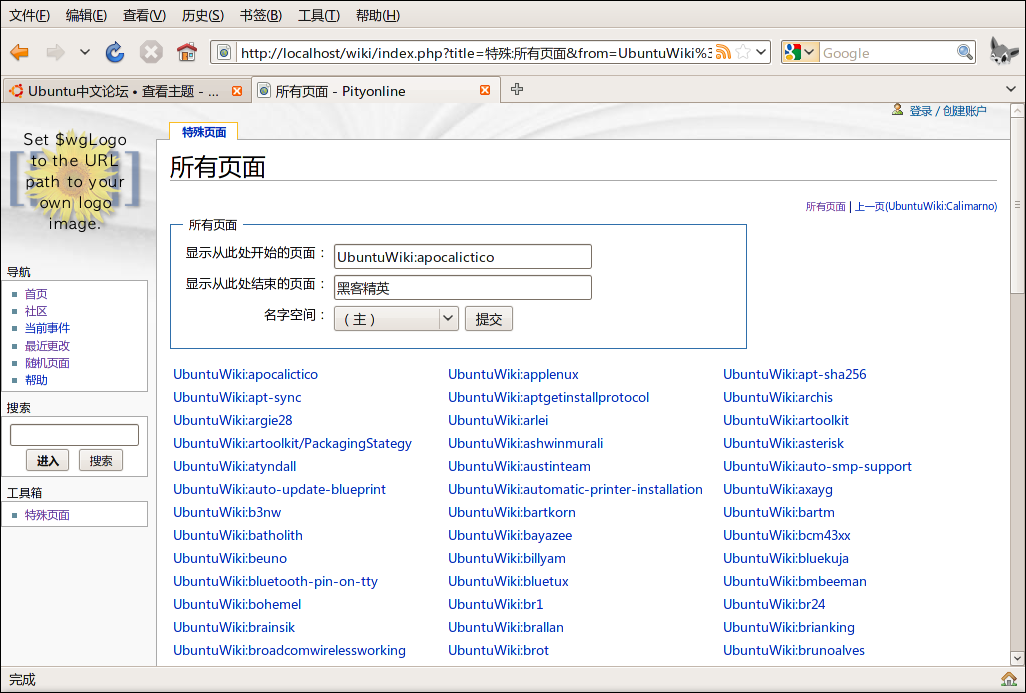Focus the sidebar wiki search box
This screenshot has width=1026, height=693.
tap(75, 435)
